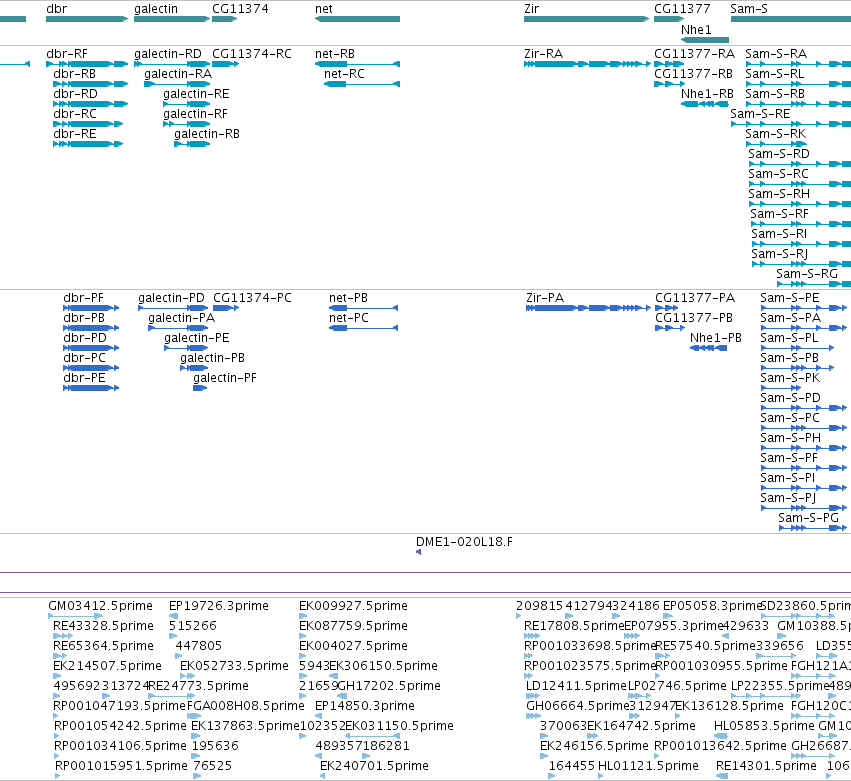This screenshot has height=781, width=851.
Task: Select feature 515266
Action: (173, 636)
